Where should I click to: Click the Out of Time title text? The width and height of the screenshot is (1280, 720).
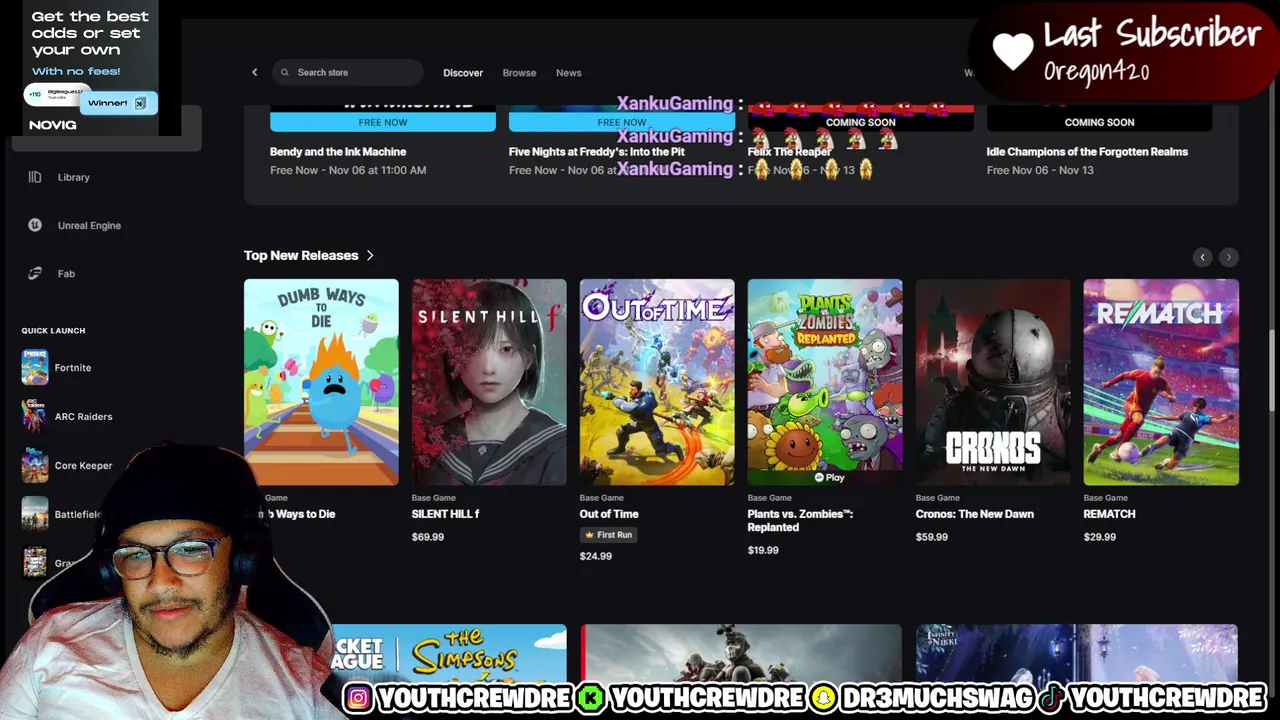(609, 514)
